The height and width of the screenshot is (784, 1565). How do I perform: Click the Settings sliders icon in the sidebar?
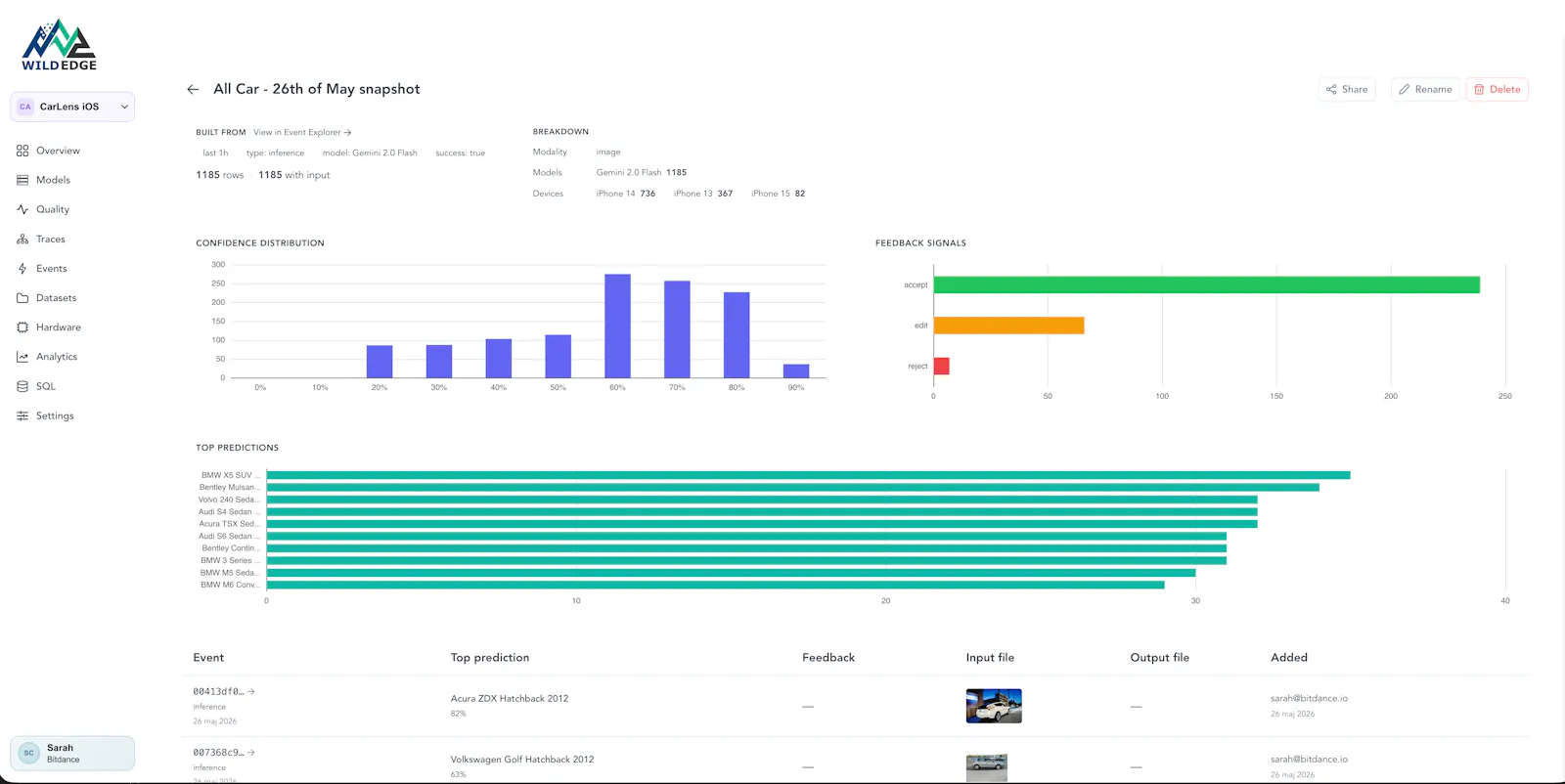(x=22, y=415)
